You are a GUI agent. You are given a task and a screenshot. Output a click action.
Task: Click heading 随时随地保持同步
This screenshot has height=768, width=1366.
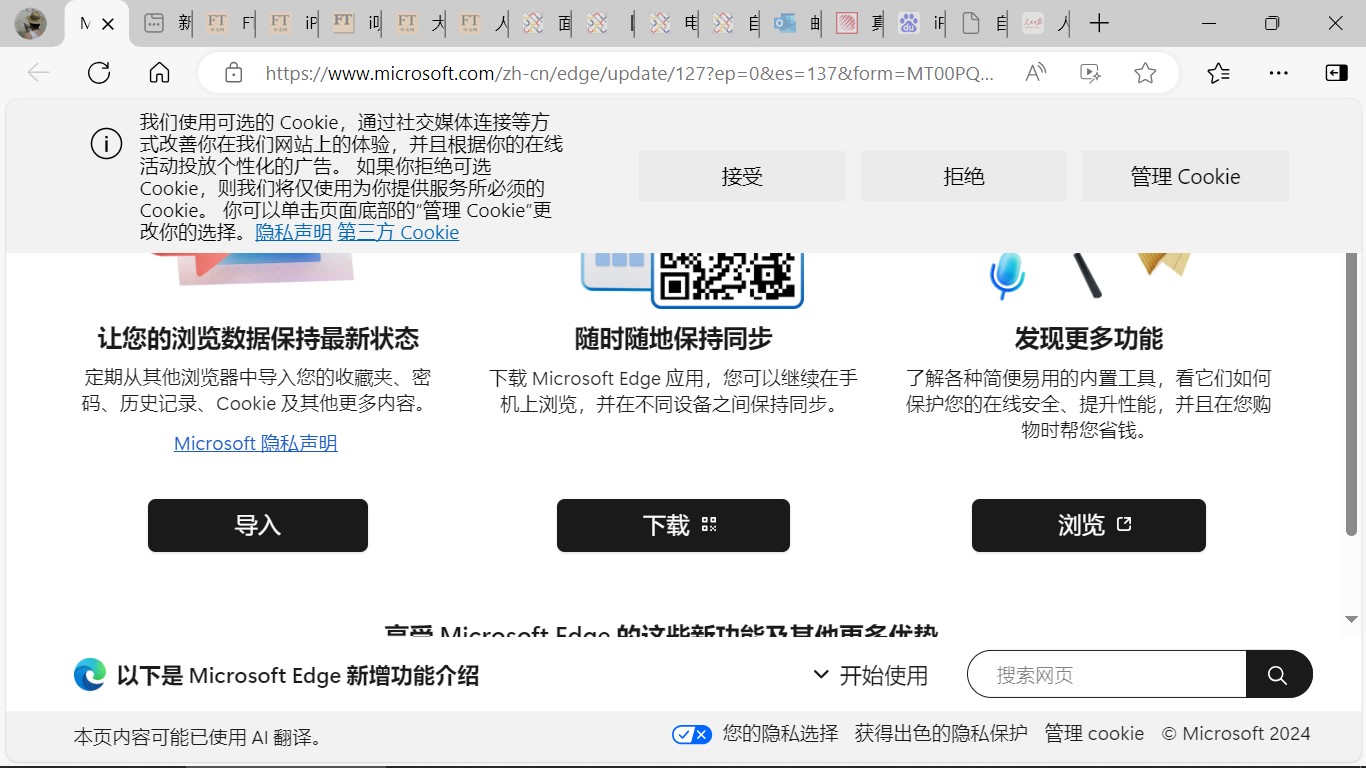tap(673, 338)
